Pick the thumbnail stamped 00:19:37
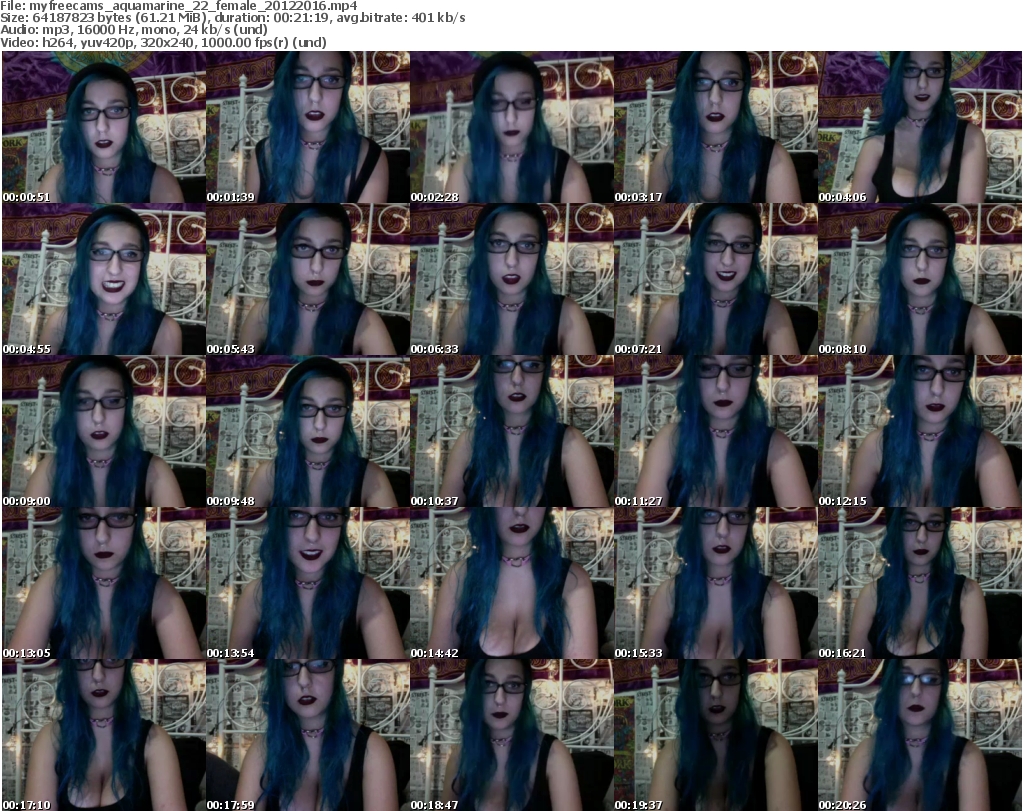This screenshot has height=811, width=1024. click(715, 735)
